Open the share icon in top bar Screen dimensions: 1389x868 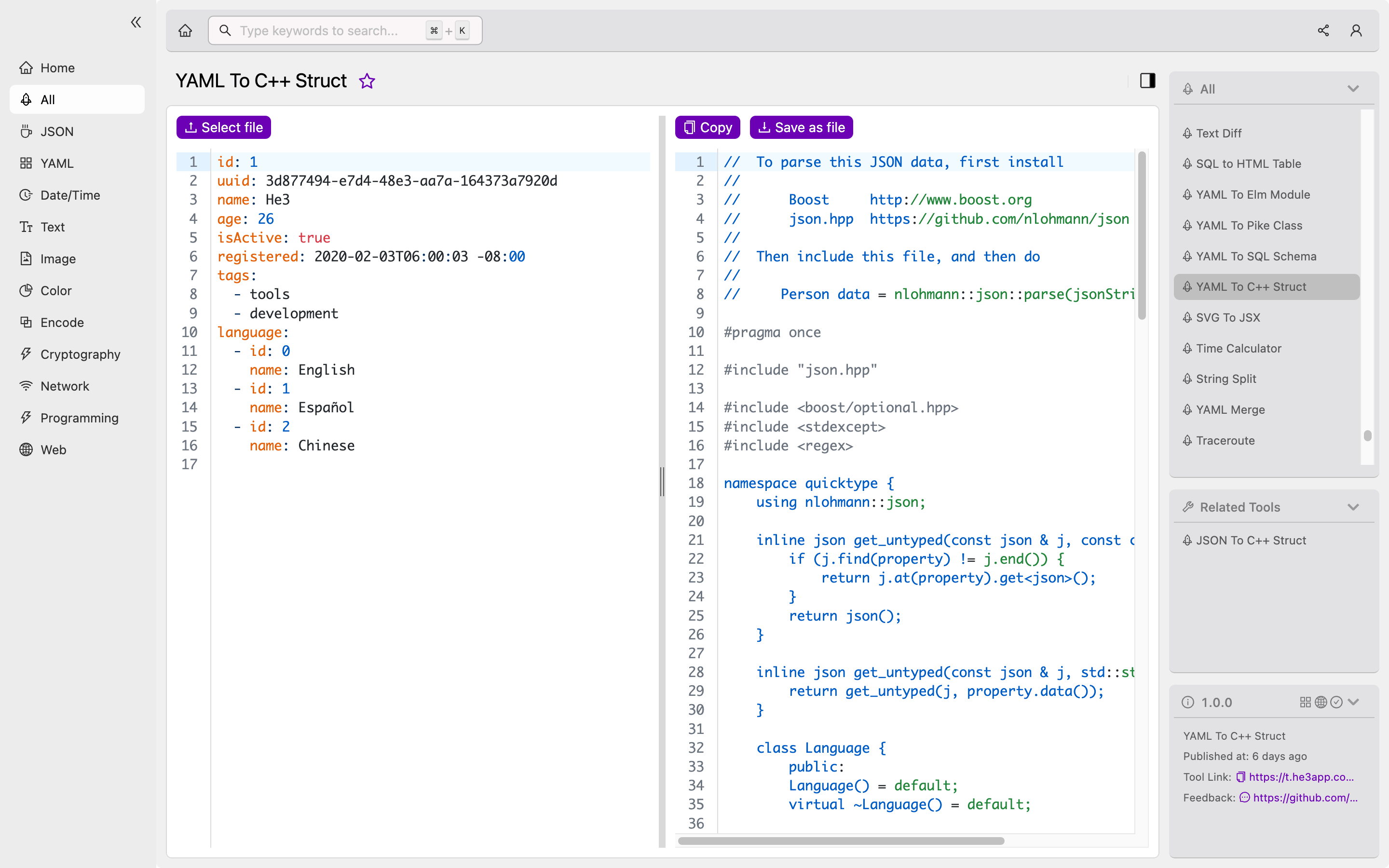[1323, 30]
